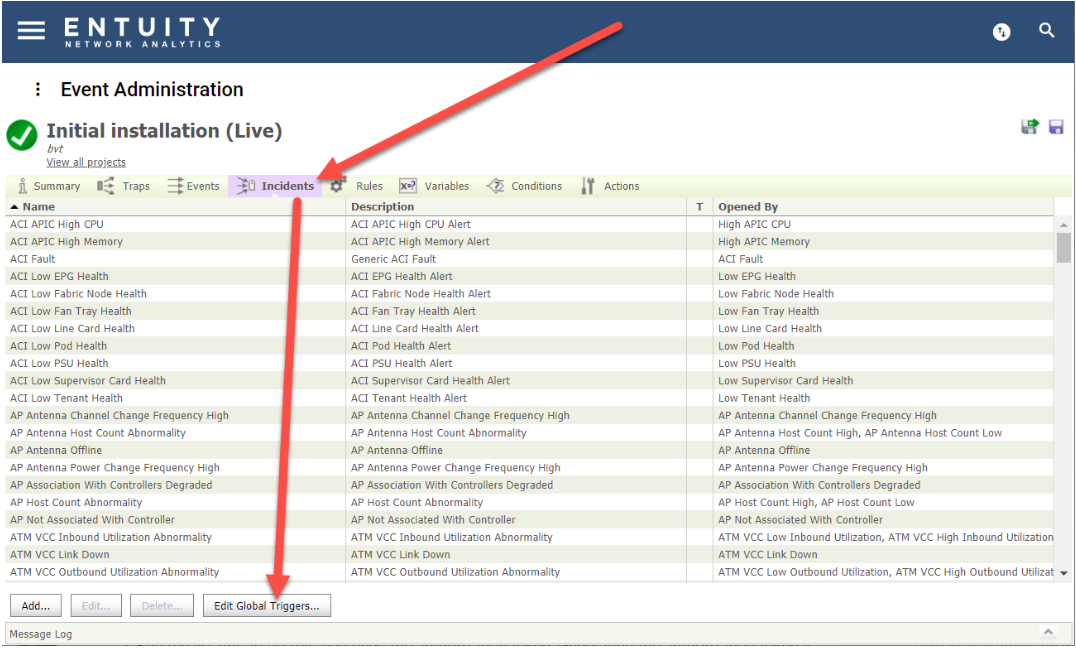The width and height of the screenshot is (1076, 650).
Task: Click the deploy project icon
Action: pos(1029,126)
